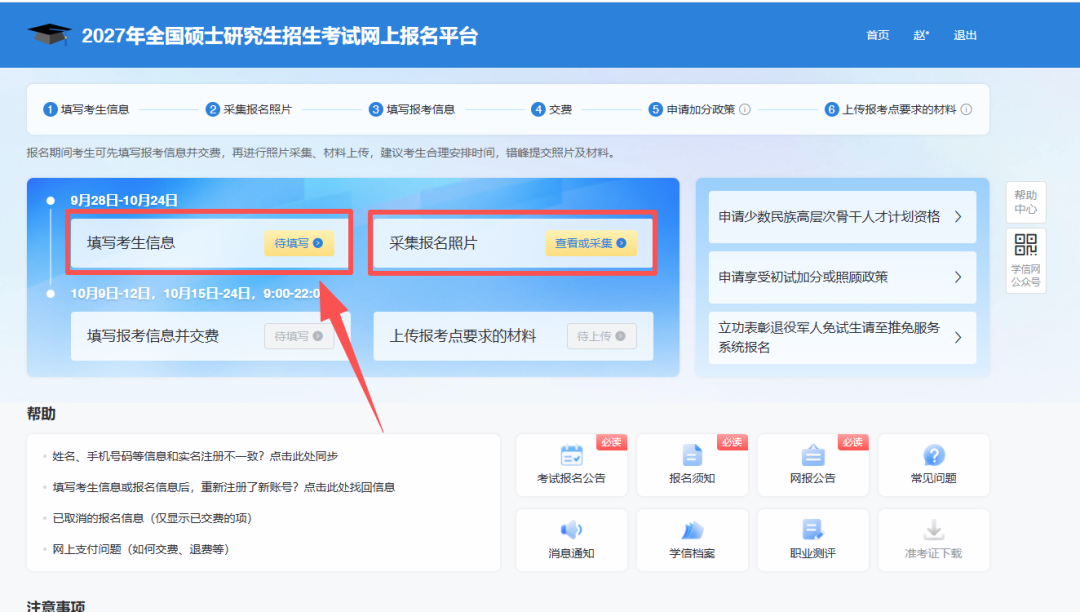
Task: Open the 消息通知 speaker icon
Action: (x=571, y=530)
